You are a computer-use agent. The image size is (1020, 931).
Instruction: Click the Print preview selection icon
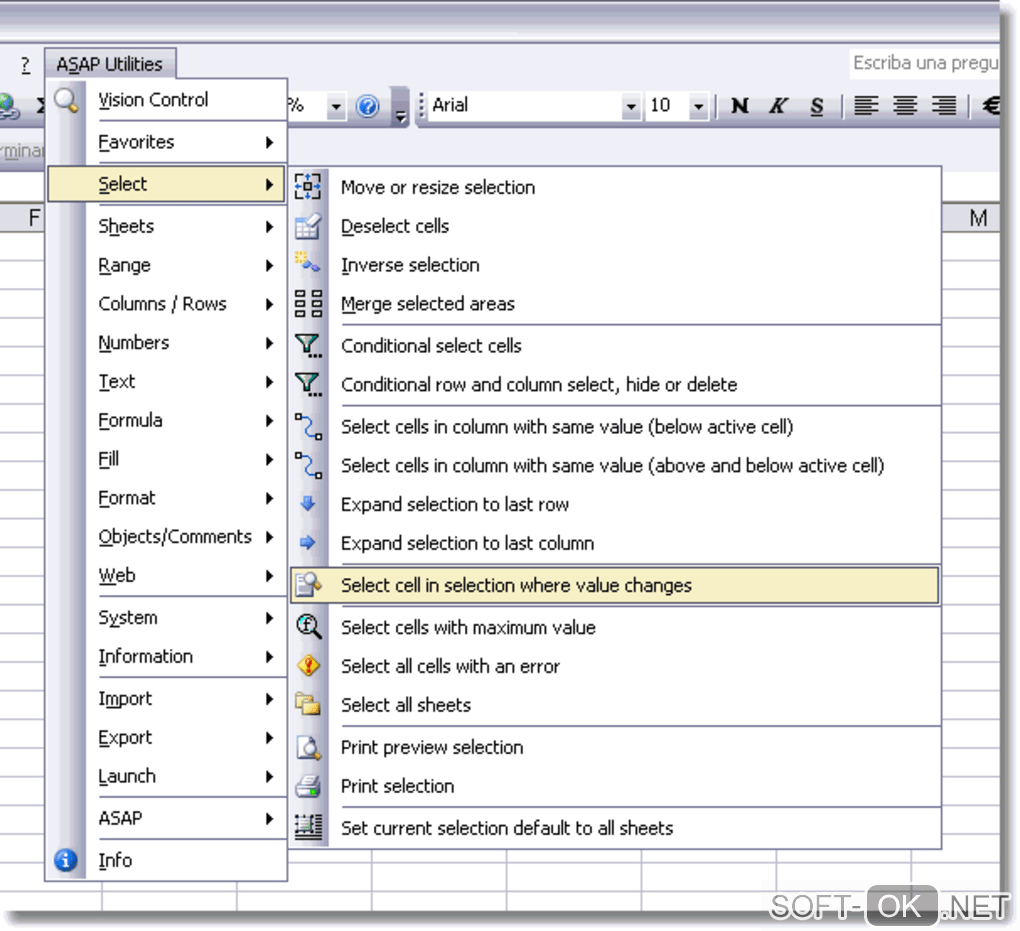[308, 747]
